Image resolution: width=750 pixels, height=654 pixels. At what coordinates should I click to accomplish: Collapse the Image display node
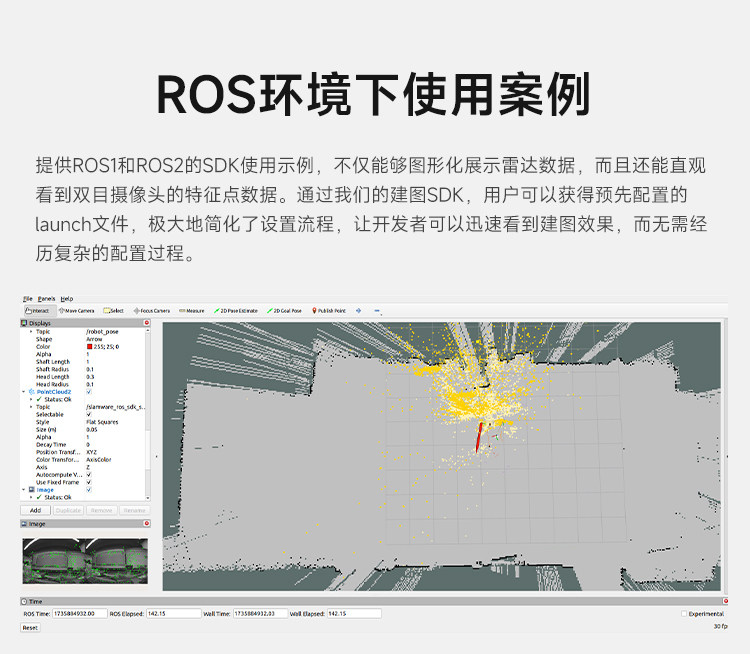click(24, 490)
